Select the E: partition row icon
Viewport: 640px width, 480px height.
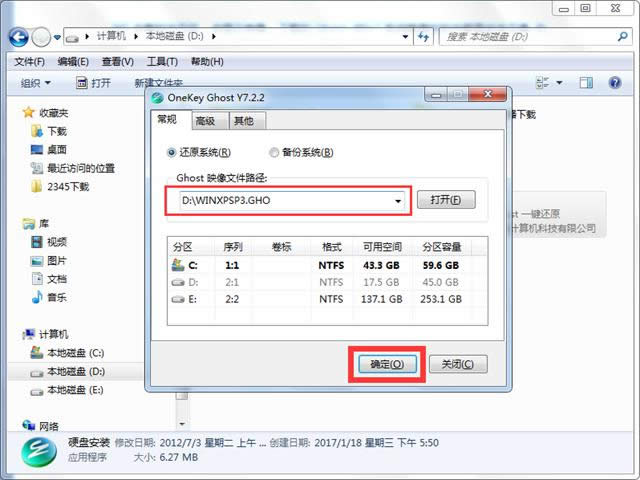pyautogui.click(x=178, y=298)
